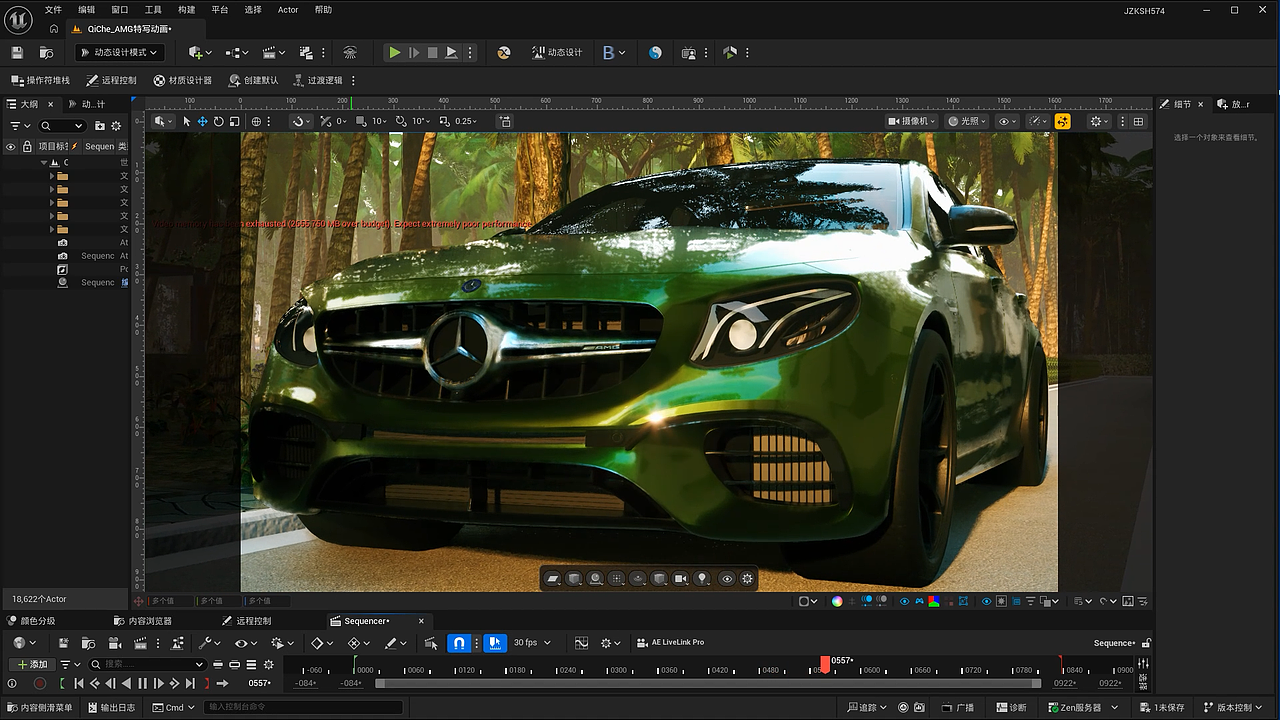Open the 诊断 diagnostics status item

tap(1013, 707)
